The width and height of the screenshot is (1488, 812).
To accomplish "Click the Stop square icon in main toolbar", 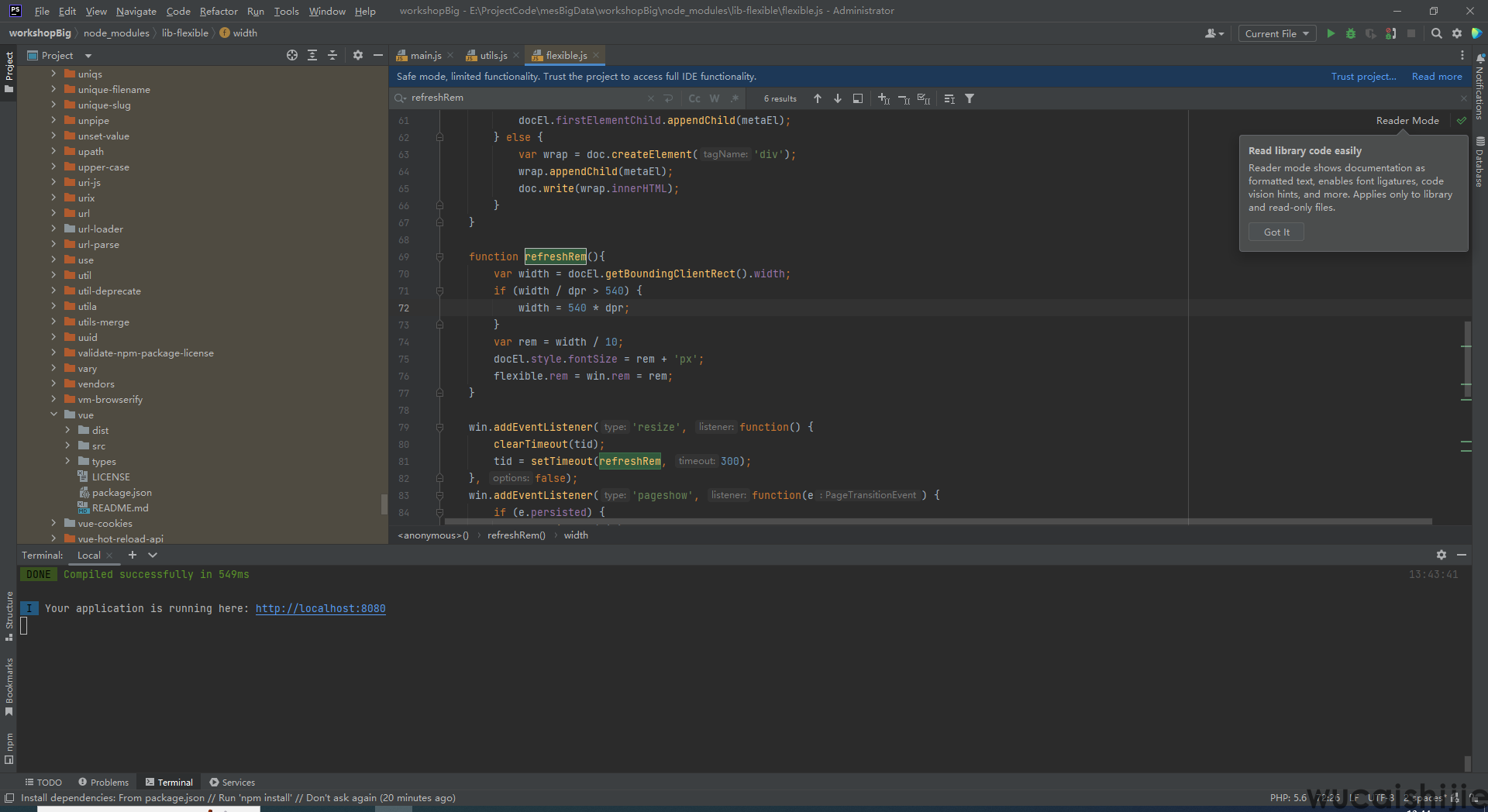I will (1411, 33).
